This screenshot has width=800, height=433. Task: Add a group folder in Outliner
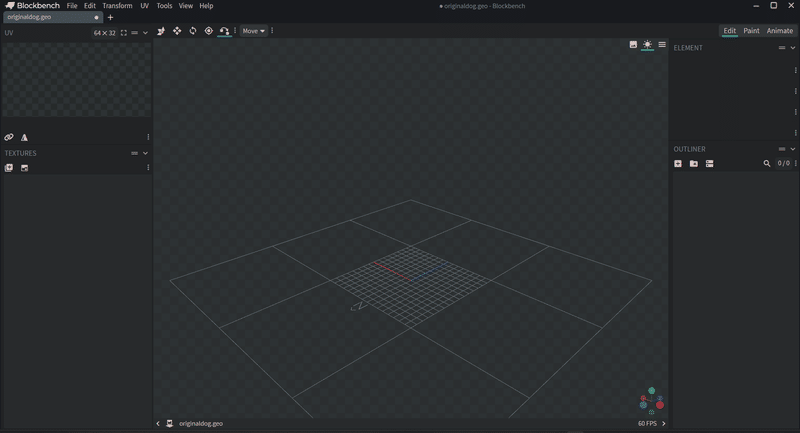pos(694,164)
